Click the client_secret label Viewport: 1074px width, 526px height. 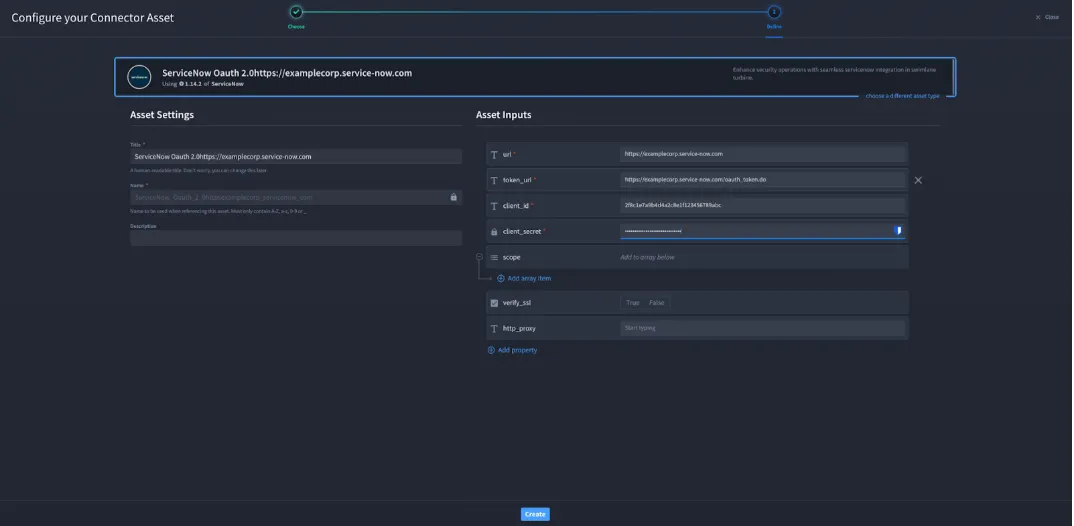523,232
